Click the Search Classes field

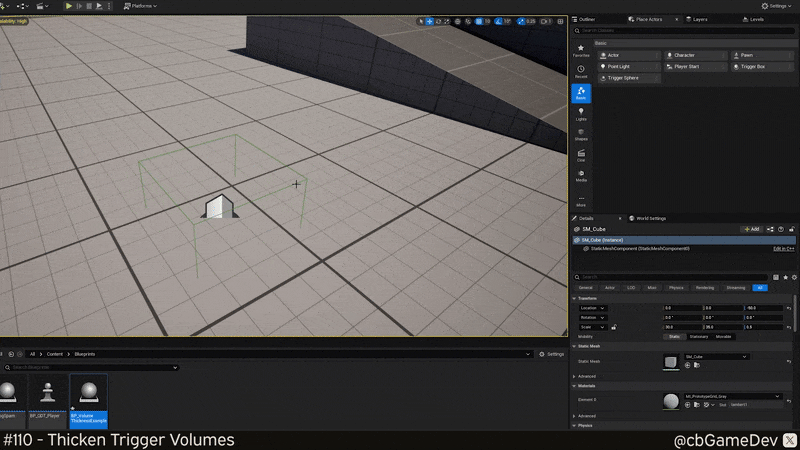(x=684, y=31)
